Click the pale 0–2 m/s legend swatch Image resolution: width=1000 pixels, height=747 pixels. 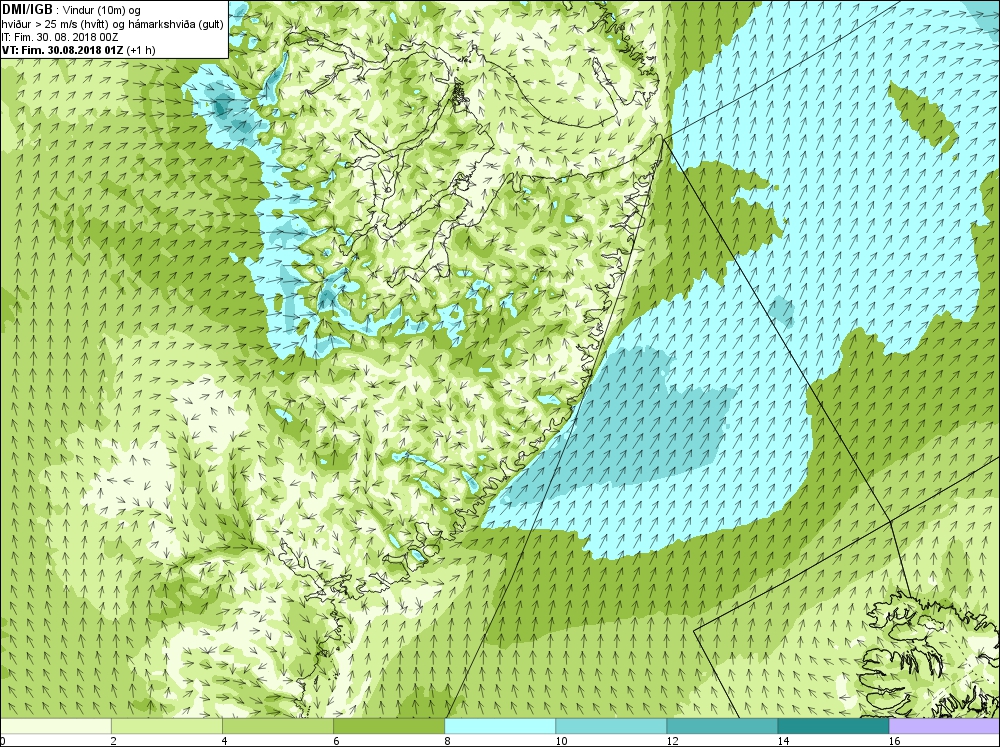(x=56, y=726)
